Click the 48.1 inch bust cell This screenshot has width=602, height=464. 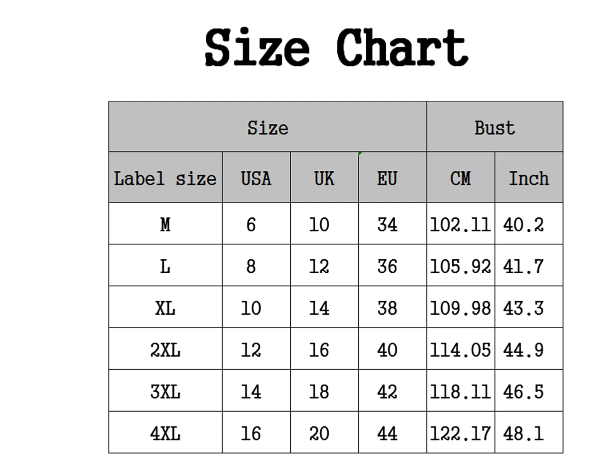(529, 433)
